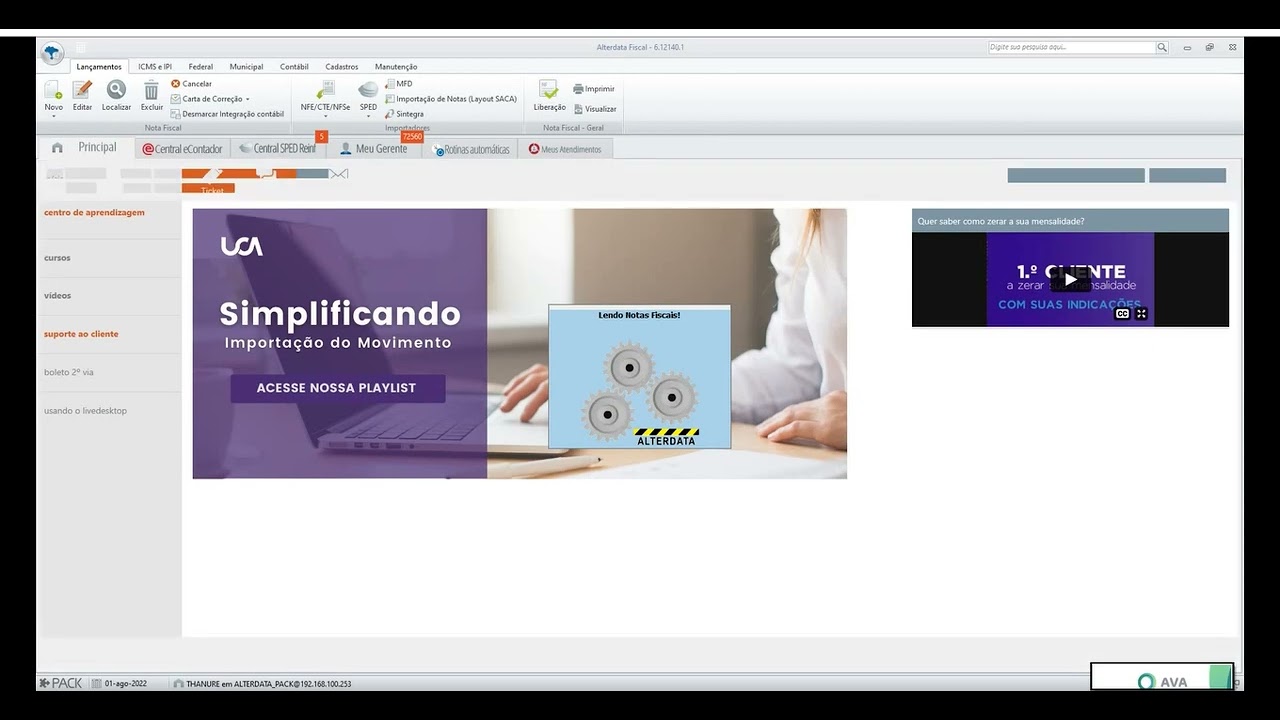Screen dimensions: 1280x720
Task: Expand the NFE/CTE/NFSe dropdown arrow
Action: pos(325,115)
